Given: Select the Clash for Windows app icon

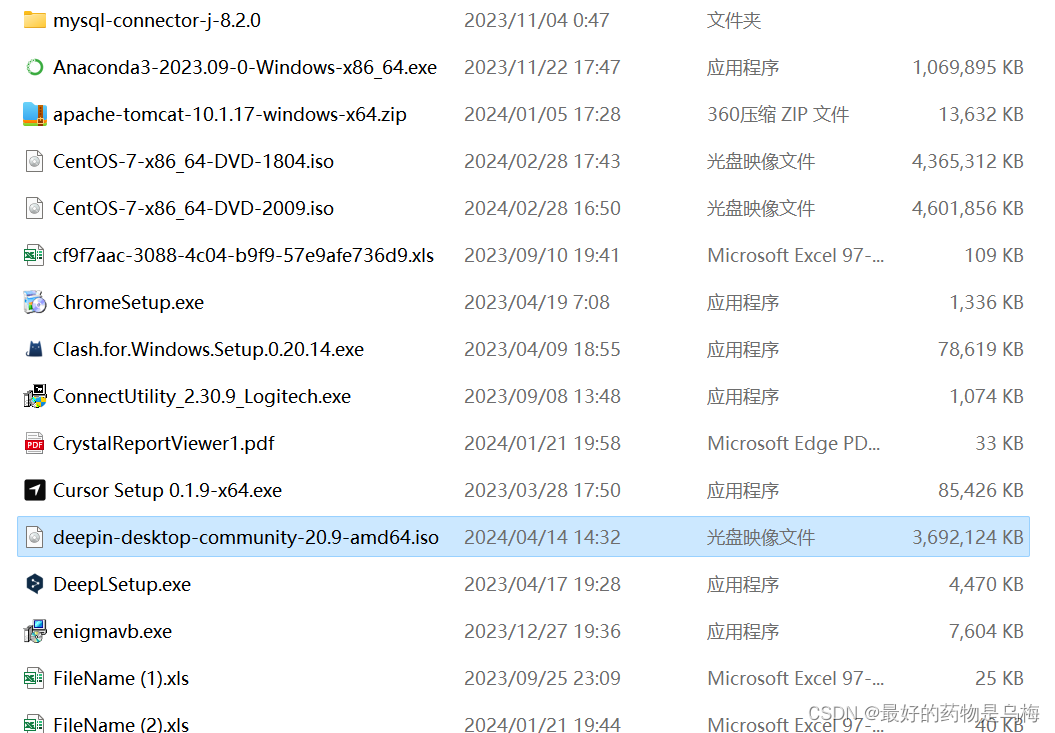Looking at the screenshot, I should point(34,349).
